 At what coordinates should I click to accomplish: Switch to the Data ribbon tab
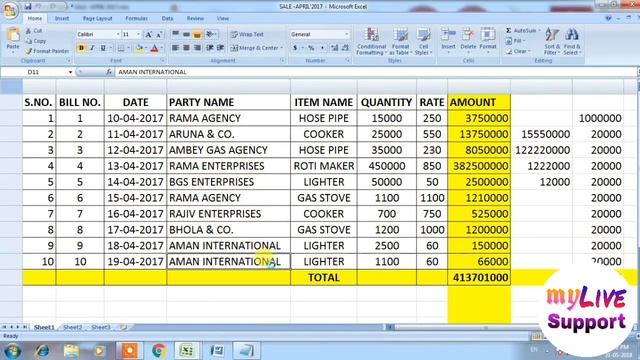click(x=167, y=18)
